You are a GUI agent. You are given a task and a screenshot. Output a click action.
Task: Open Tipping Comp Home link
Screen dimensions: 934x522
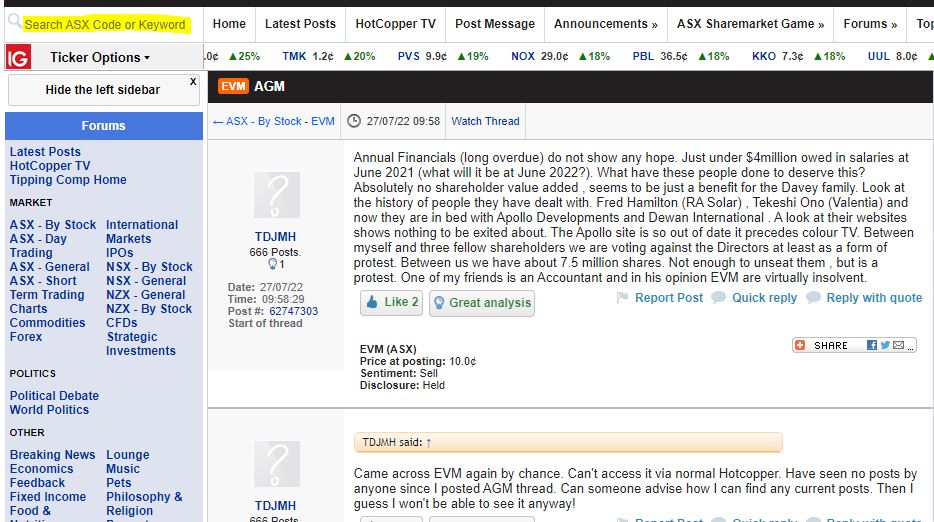coord(68,180)
